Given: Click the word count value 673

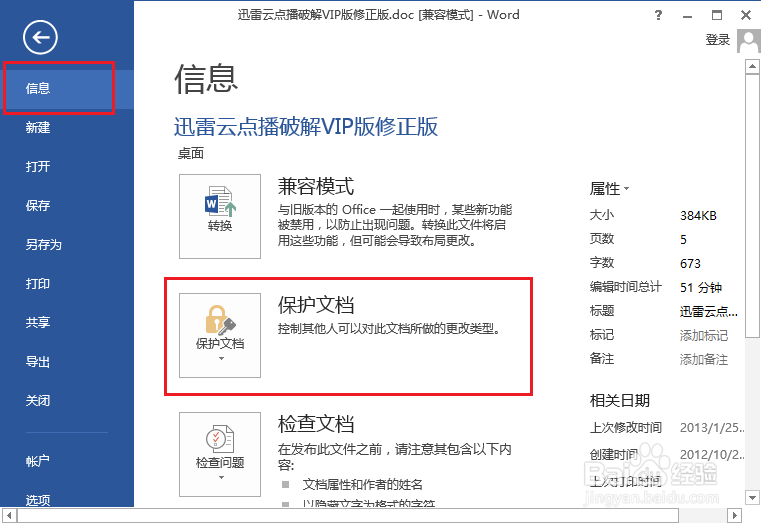Looking at the screenshot, I should pos(690,263).
